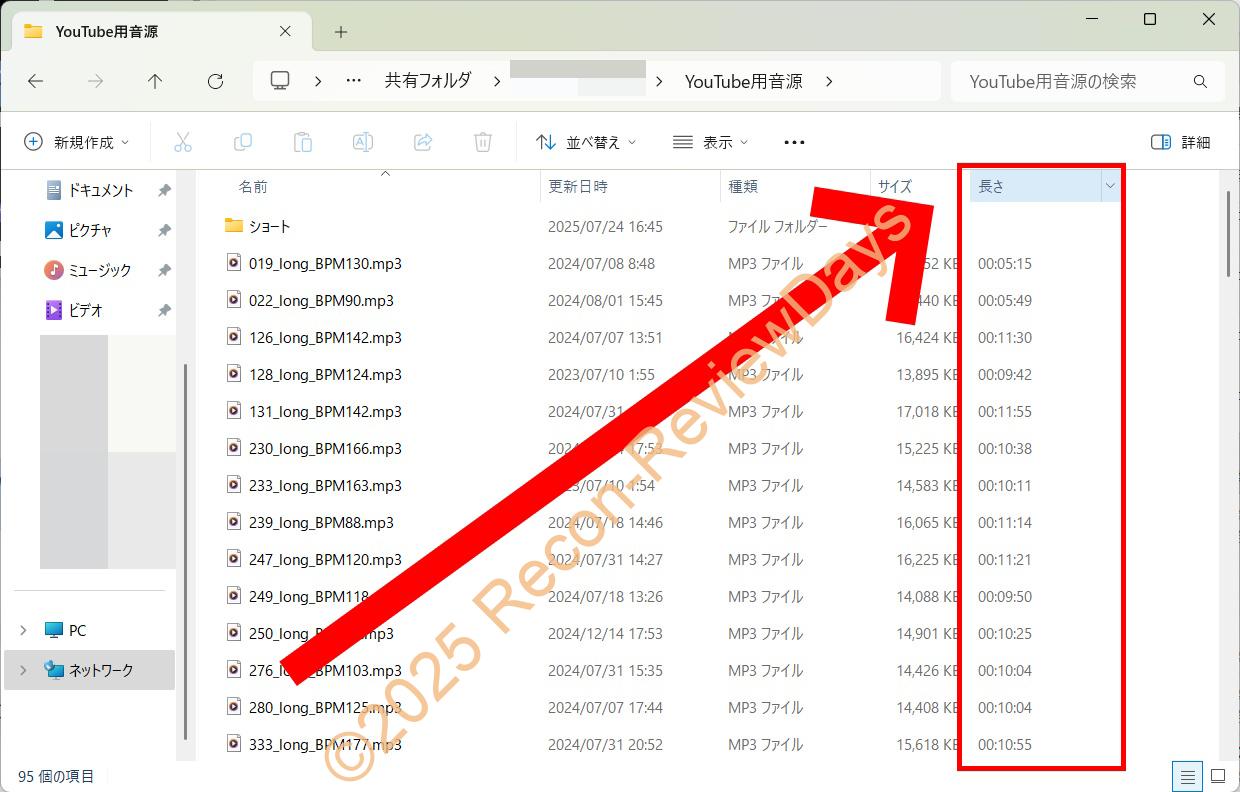Click the Rename icon in toolbar
The image size is (1240, 792).
[362, 142]
